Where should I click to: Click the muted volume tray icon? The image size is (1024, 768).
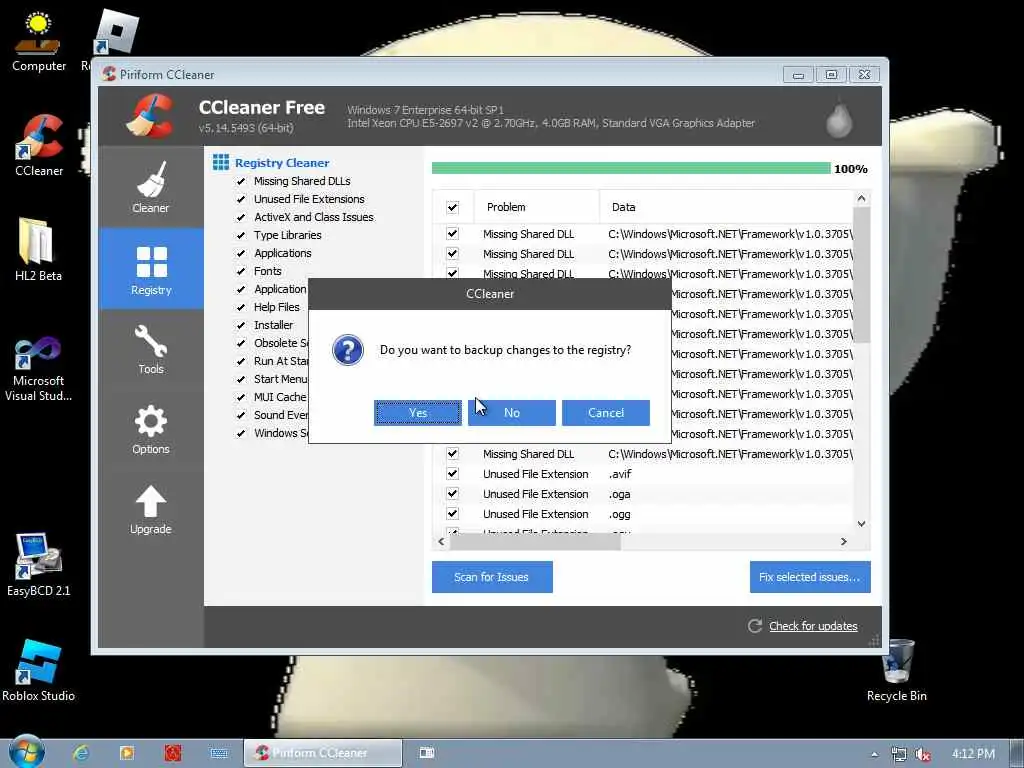coord(923,754)
